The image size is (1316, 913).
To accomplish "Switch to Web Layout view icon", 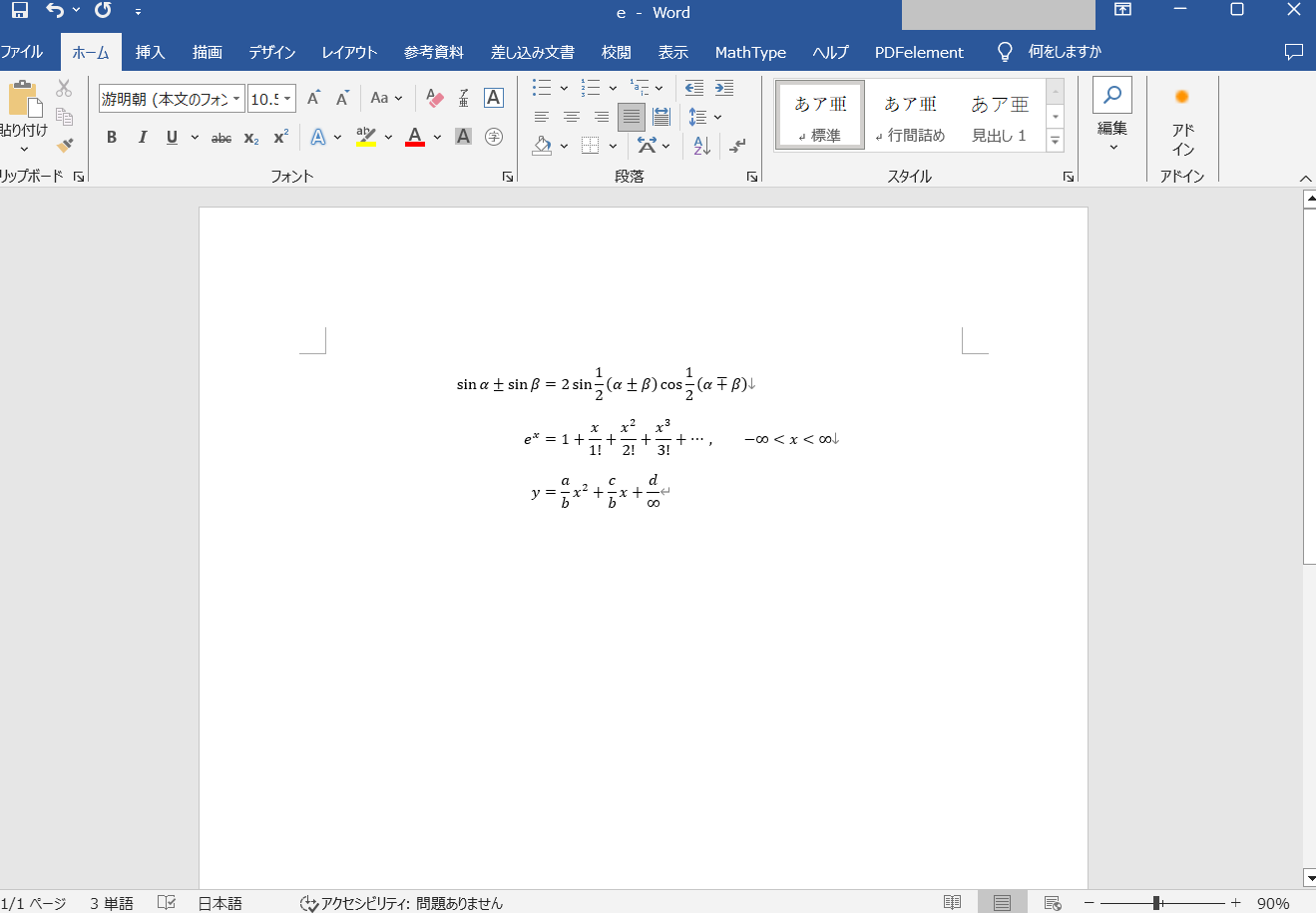I will click(1053, 902).
